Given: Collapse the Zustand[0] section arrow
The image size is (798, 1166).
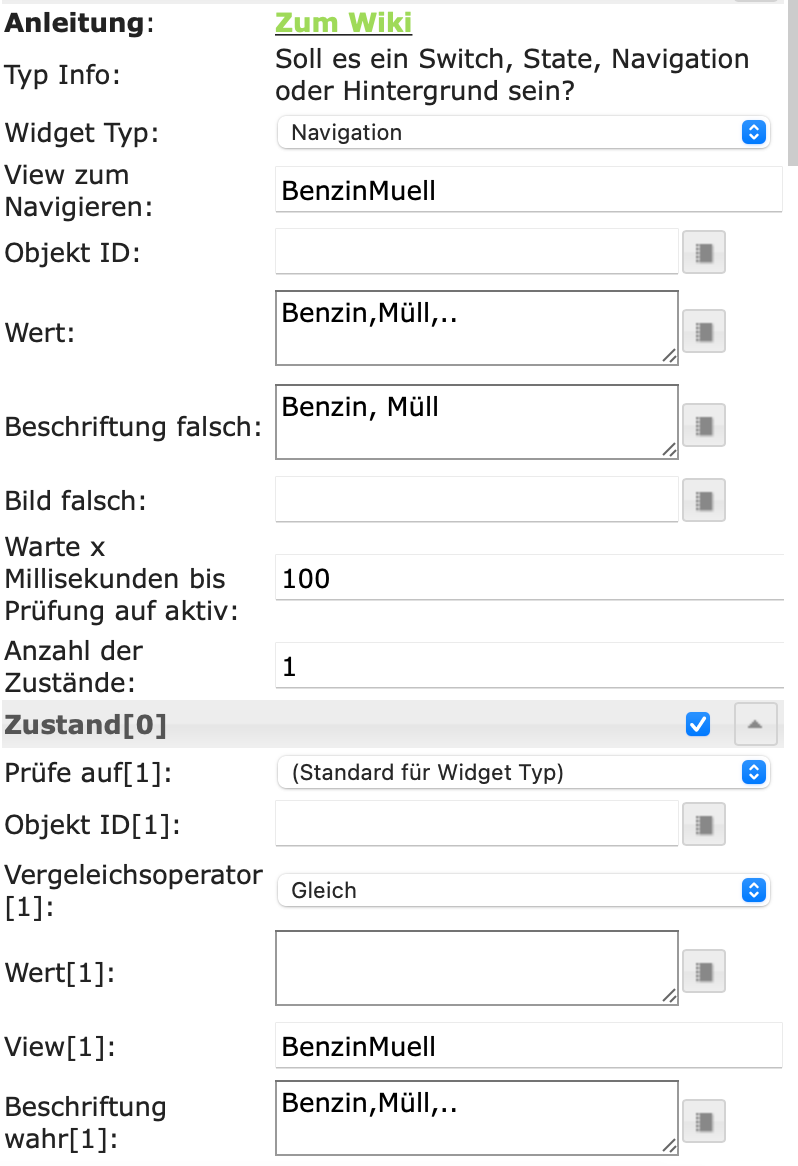Looking at the screenshot, I should (755, 725).
